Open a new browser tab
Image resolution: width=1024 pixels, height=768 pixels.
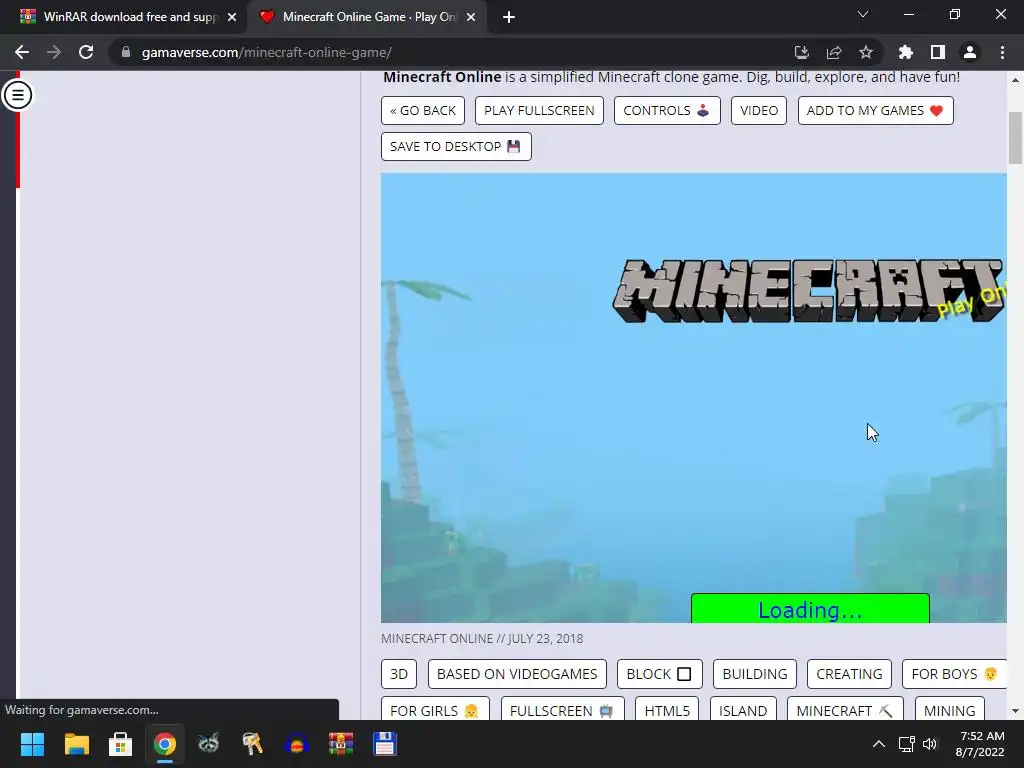point(509,17)
